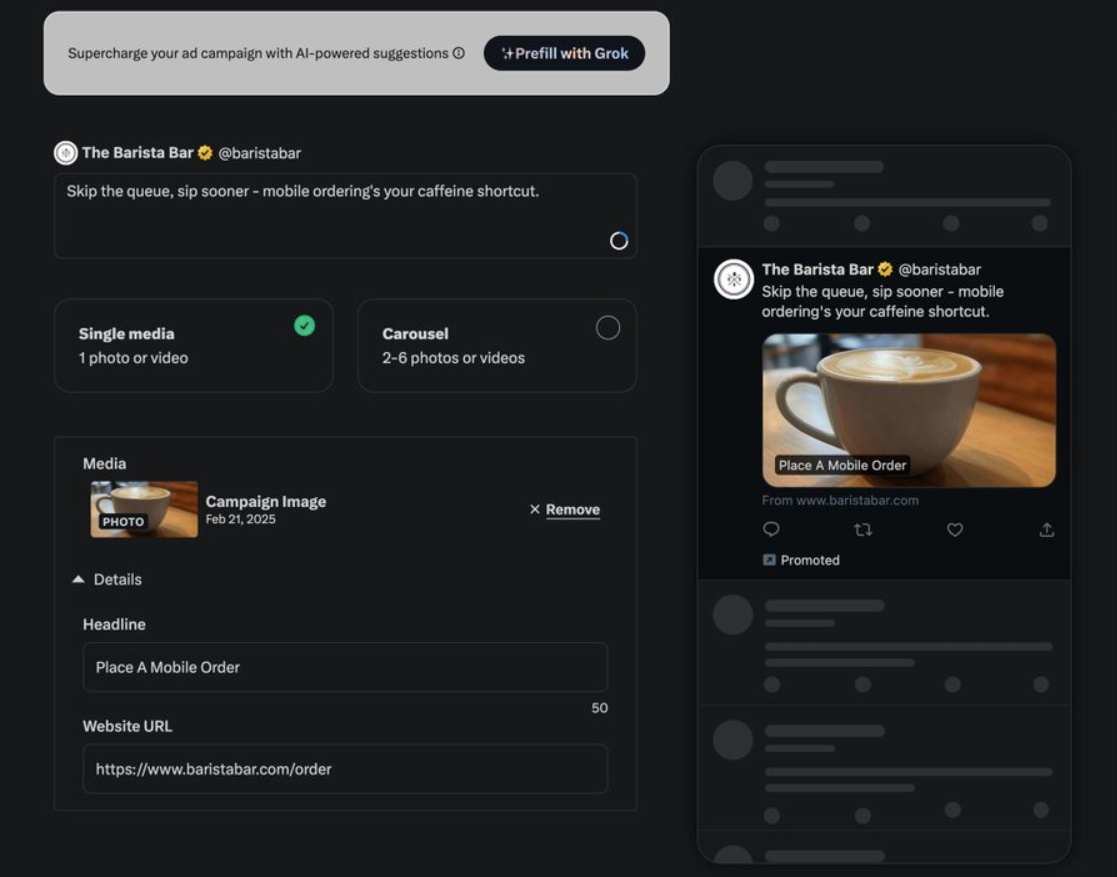
Task: Edit the Headline field
Action: tap(346, 668)
